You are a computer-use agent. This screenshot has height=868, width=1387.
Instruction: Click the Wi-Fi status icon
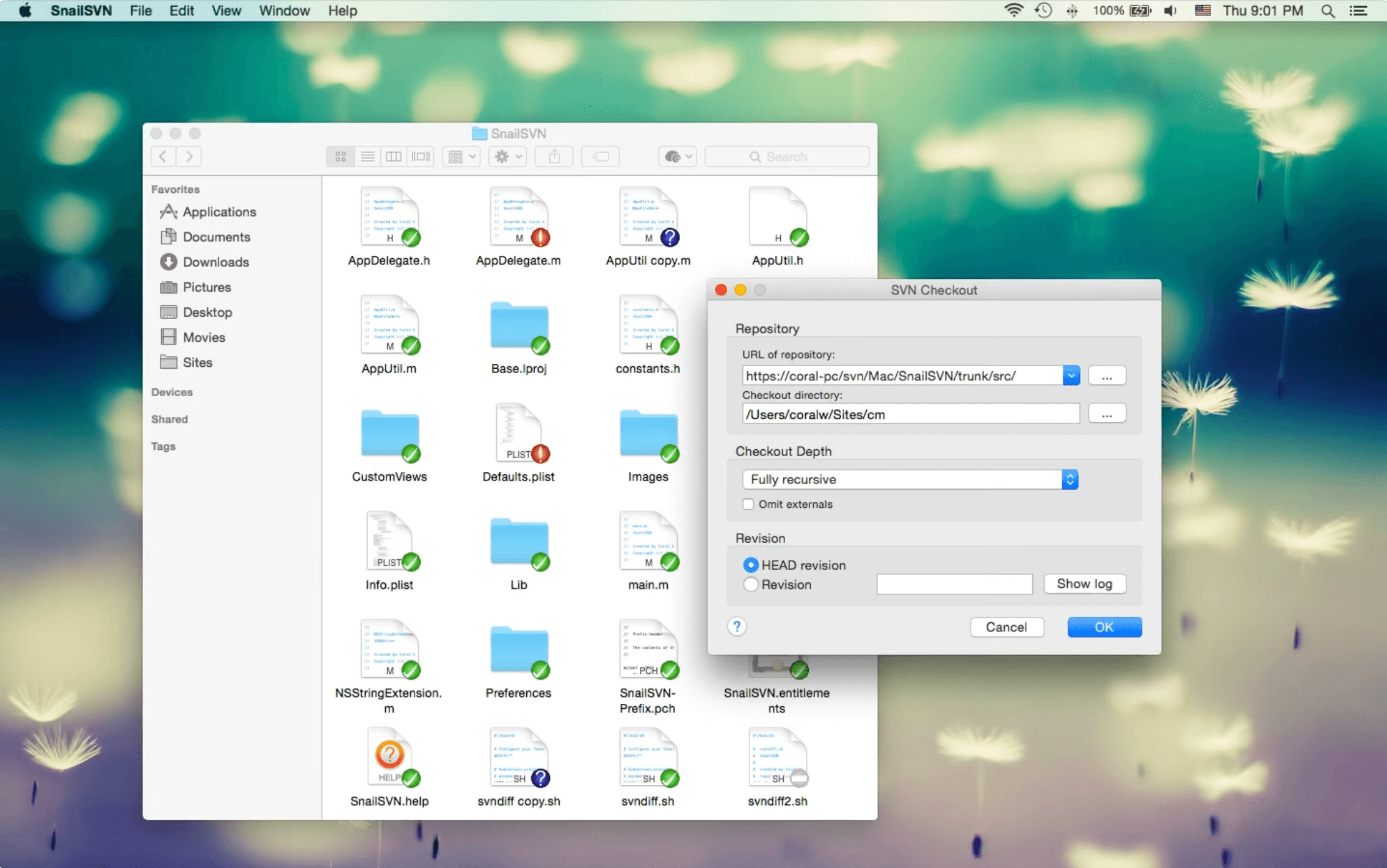pos(1014,10)
